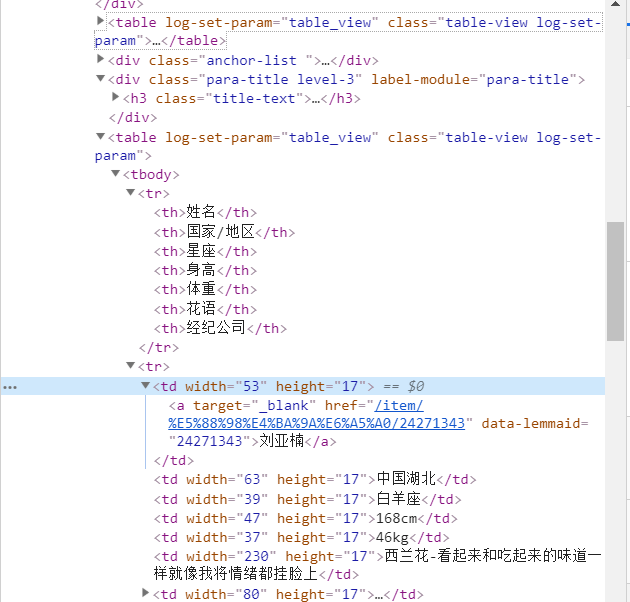Select the th 花语 row
This screenshot has width=630, height=602.
(x=205, y=309)
